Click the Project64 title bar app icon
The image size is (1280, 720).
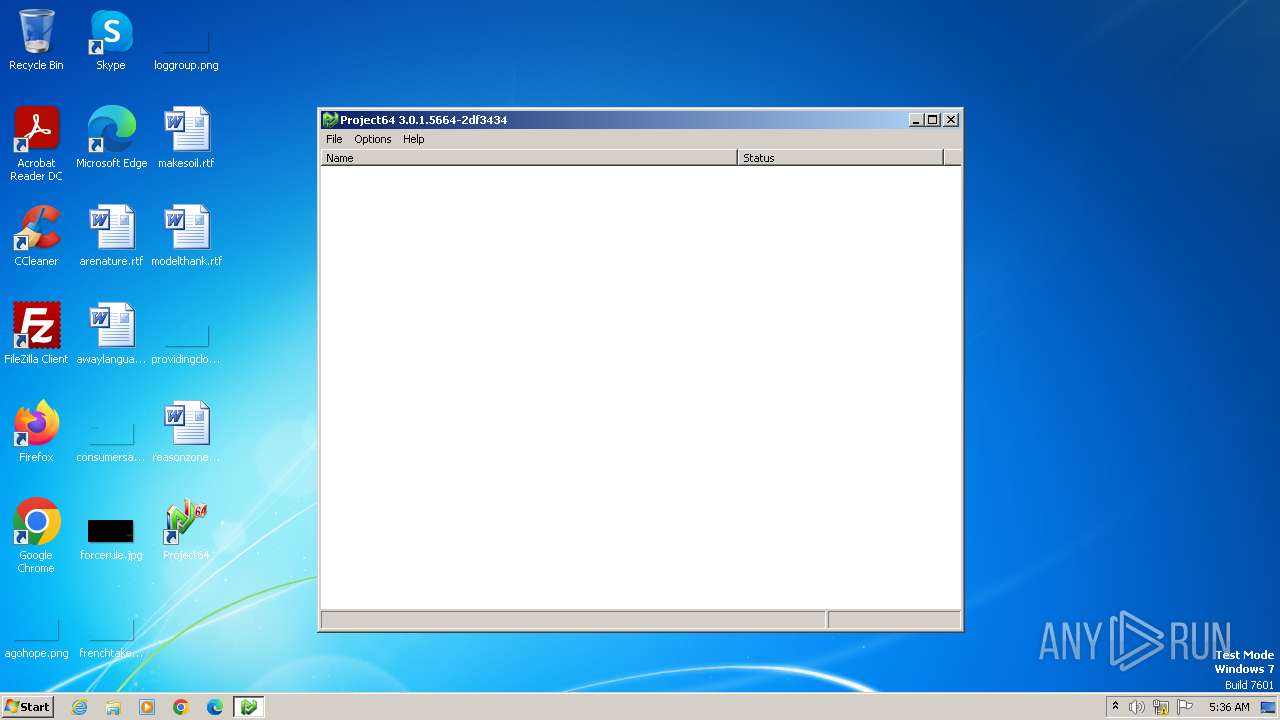point(330,120)
